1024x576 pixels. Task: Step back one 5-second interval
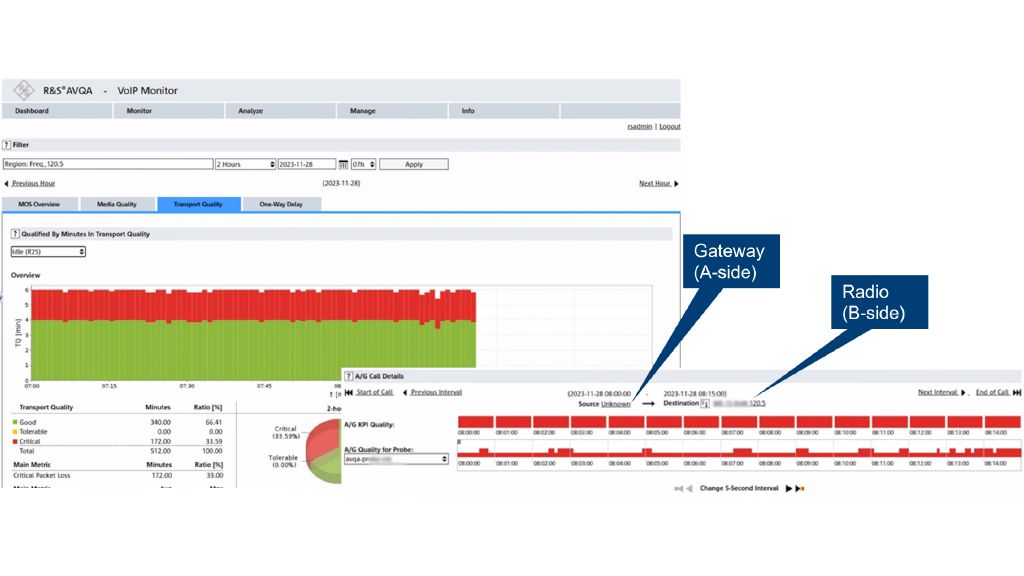pos(689,488)
